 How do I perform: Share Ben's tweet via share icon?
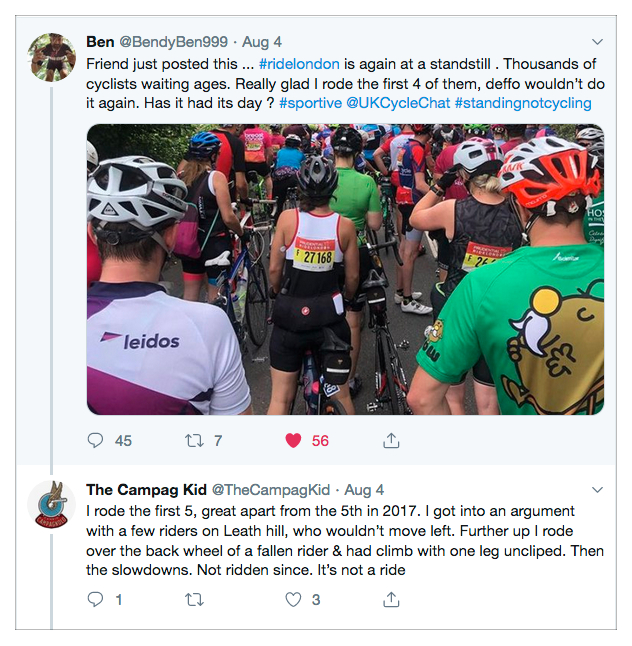pos(392,440)
